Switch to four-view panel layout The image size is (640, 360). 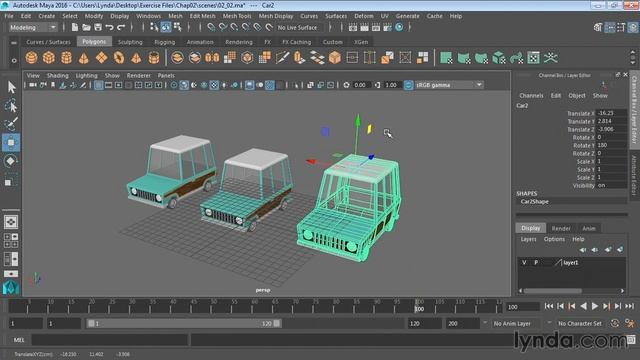pos(11,240)
